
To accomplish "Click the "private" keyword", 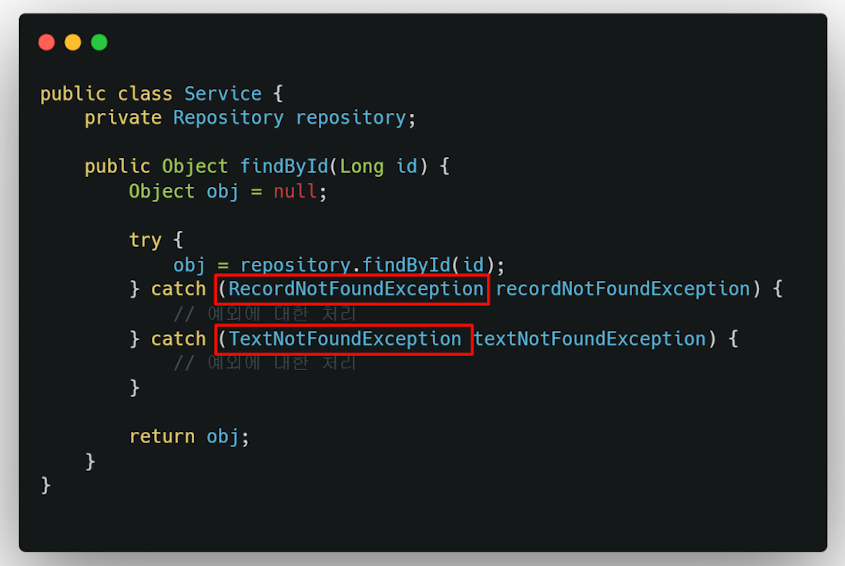I will point(123,118).
